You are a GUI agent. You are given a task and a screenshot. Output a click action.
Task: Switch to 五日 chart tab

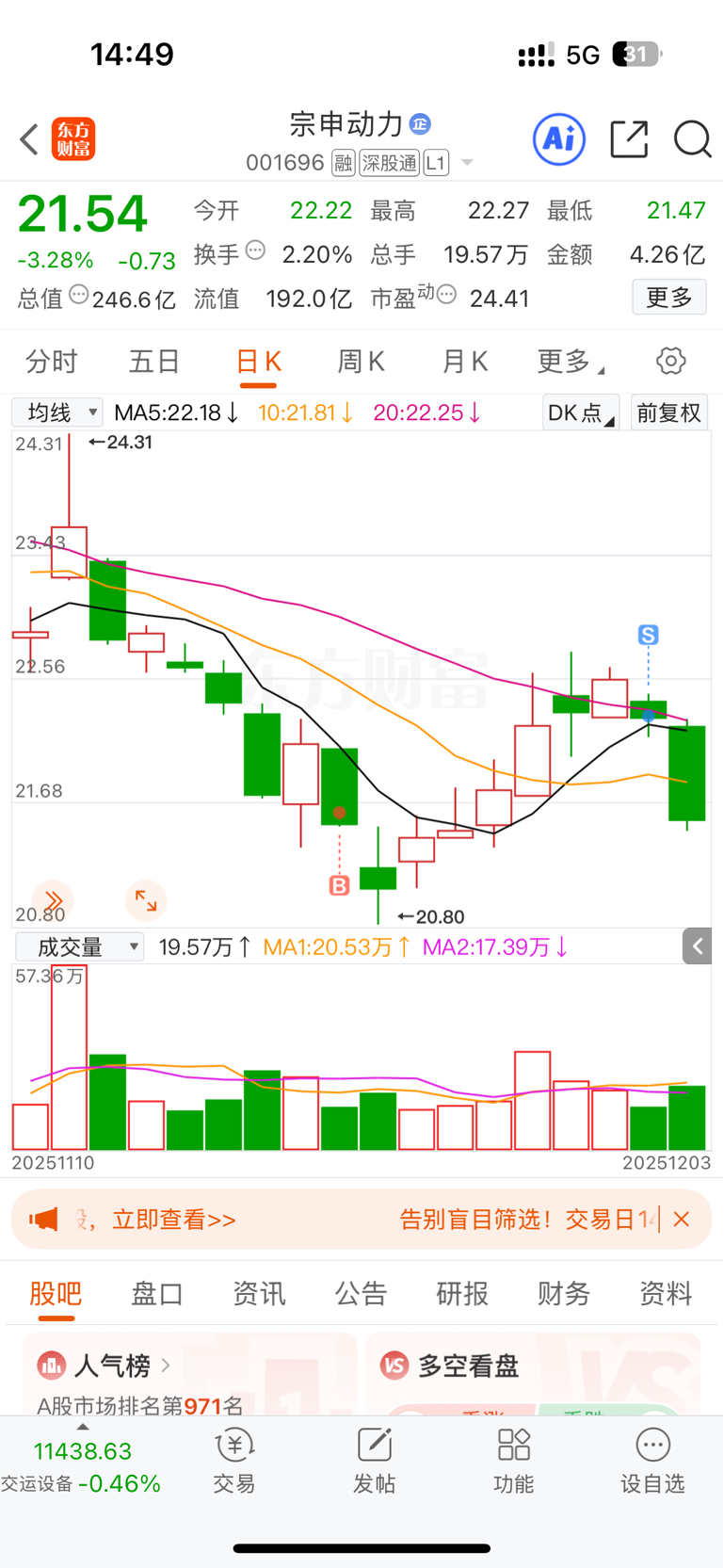coord(154,361)
